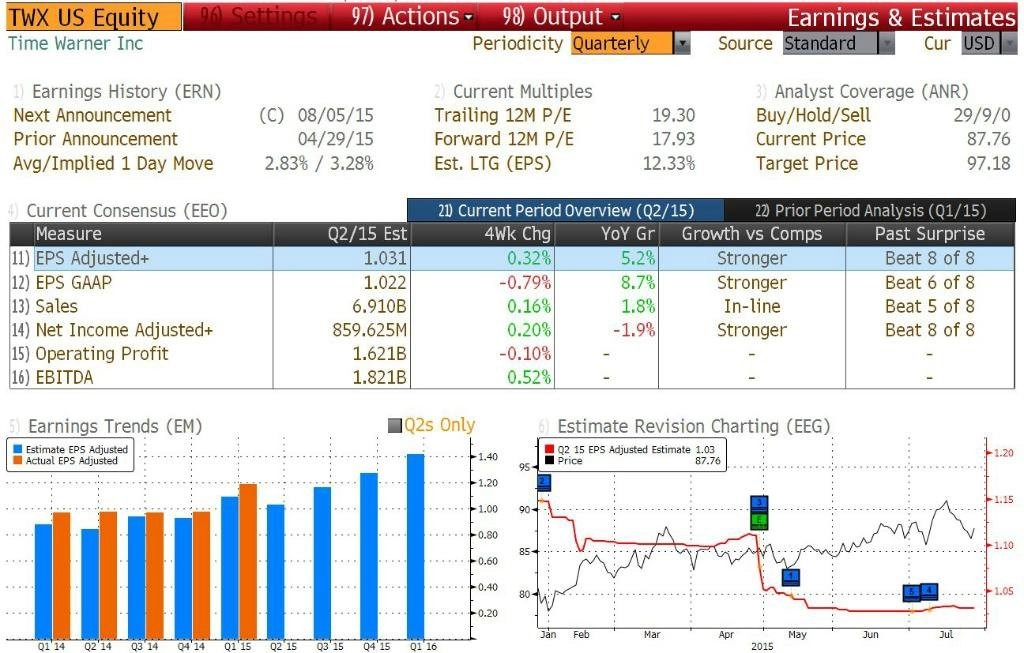
Task: Click the Est. LTG (EPS) value 12.33%
Action: [669, 163]
